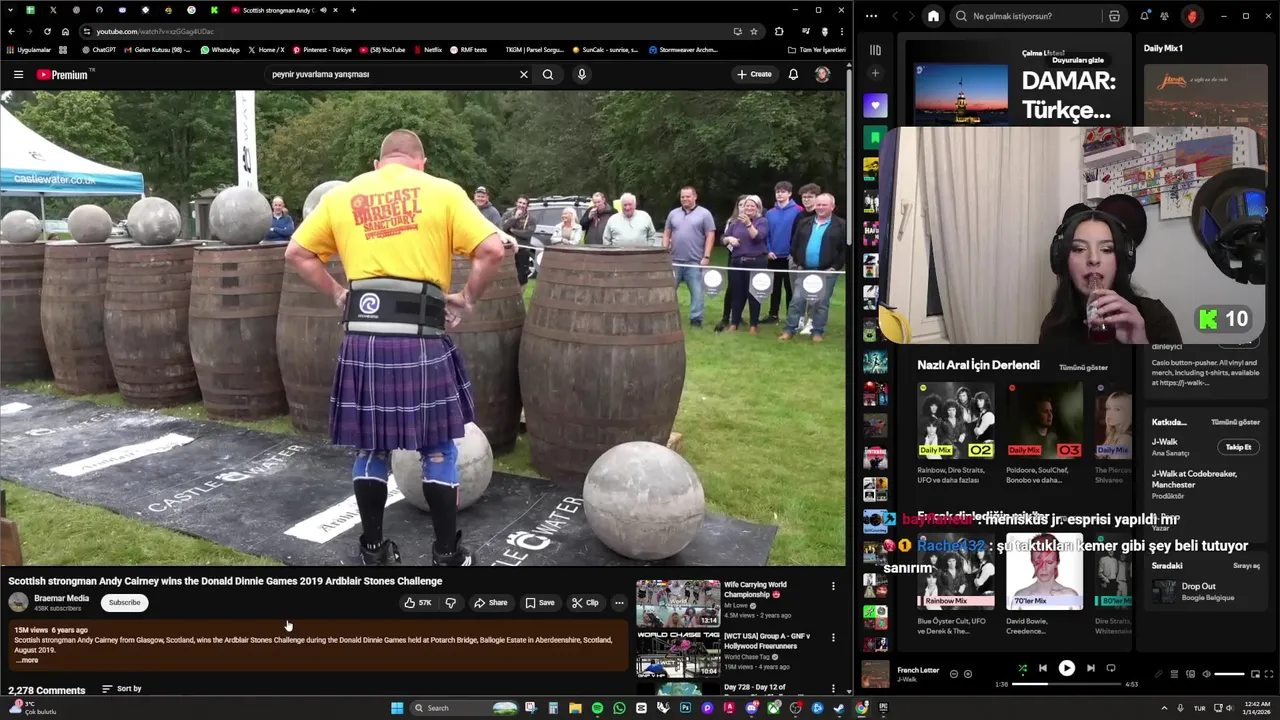Open Netflix bookmark

click(x=427, y=49)
